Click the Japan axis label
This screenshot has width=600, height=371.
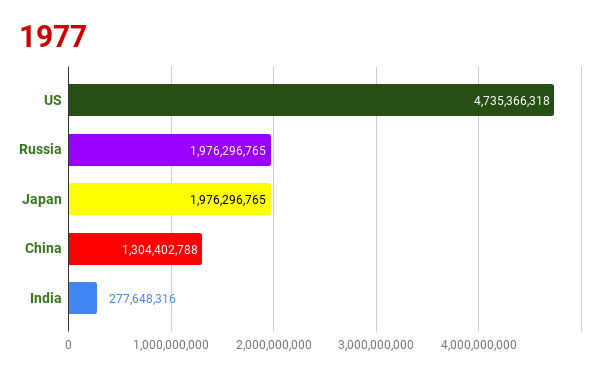pos(42,199)
